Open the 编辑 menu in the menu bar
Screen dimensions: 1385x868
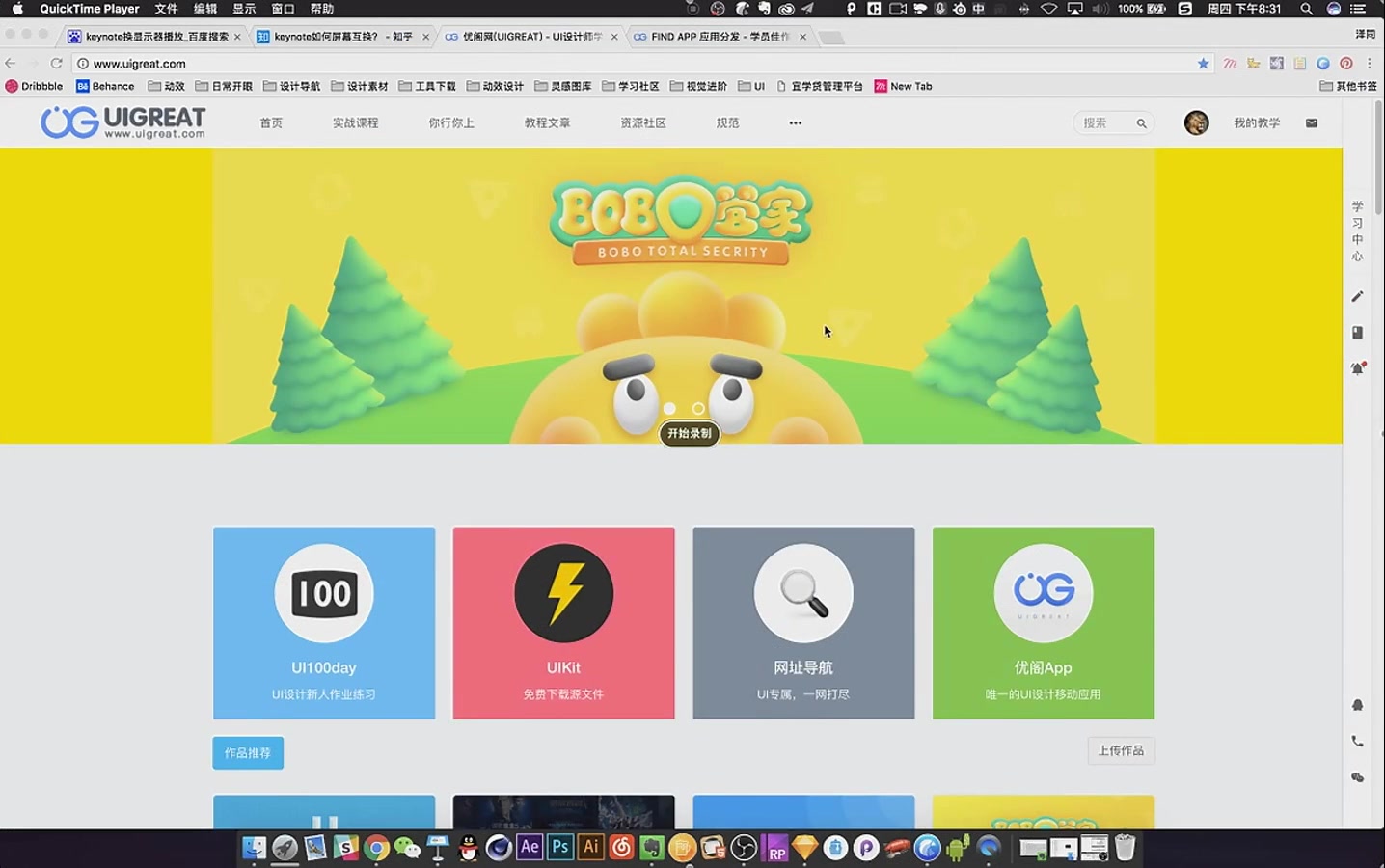[x=205, y=9]
